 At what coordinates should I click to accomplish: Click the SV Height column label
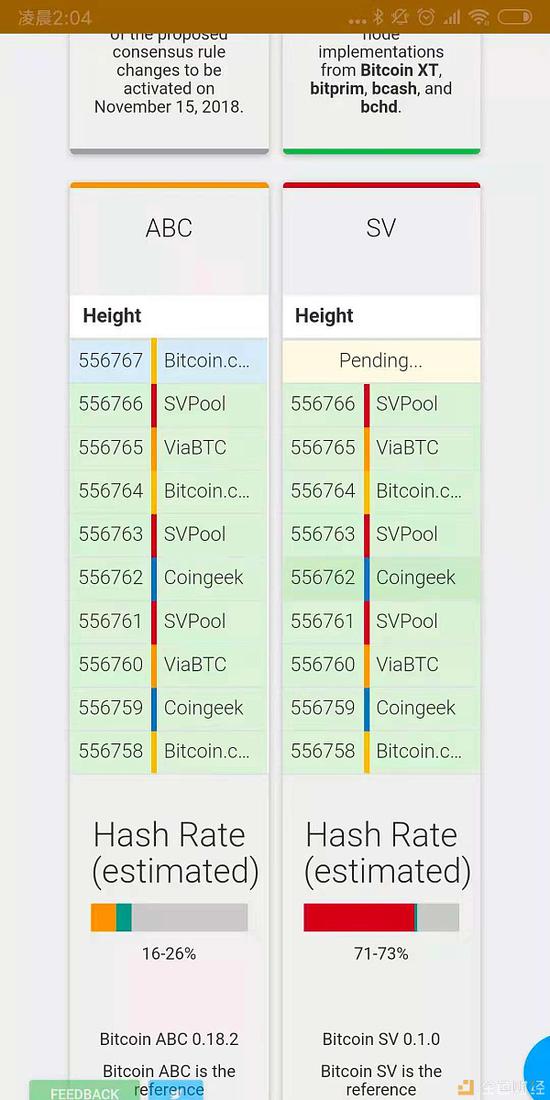tap(324, 316)
